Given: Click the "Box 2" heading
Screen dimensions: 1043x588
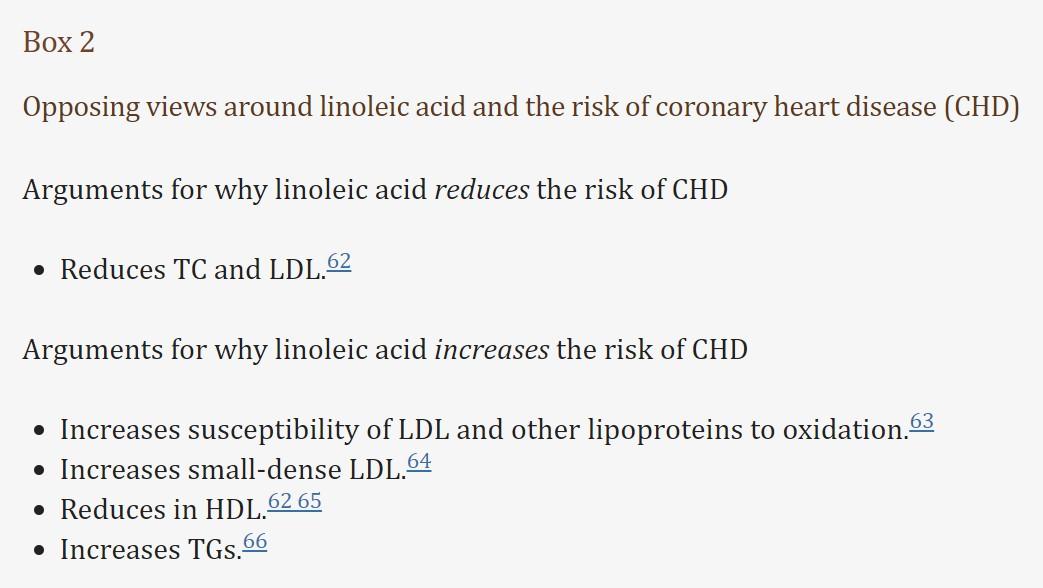Looking at the screenshot, I should (x=59, y=42).
